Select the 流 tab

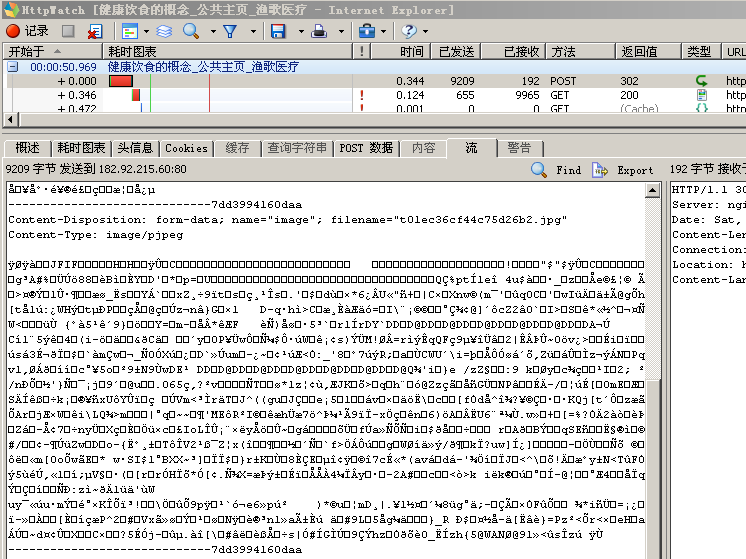click(471, 148)
